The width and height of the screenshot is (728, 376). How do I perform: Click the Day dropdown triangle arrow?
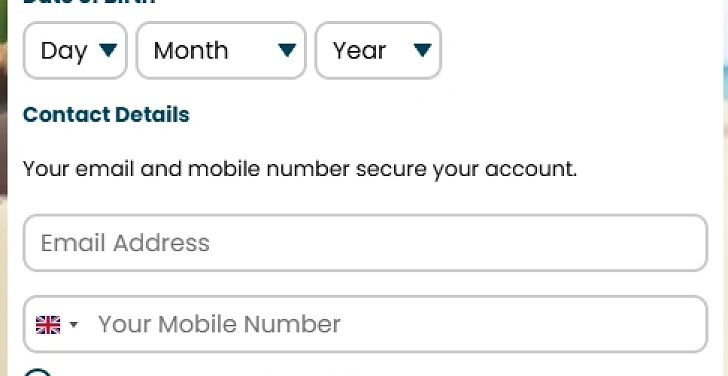108,50
